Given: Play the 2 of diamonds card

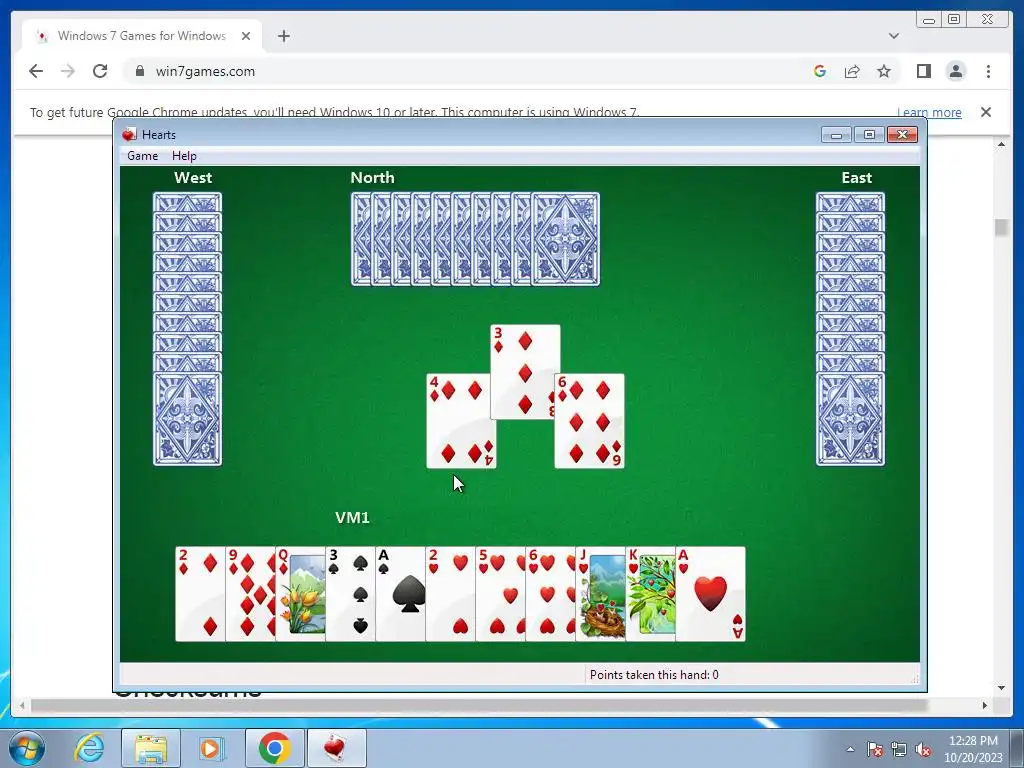Looking at the screenshot, I should (200, 594).
